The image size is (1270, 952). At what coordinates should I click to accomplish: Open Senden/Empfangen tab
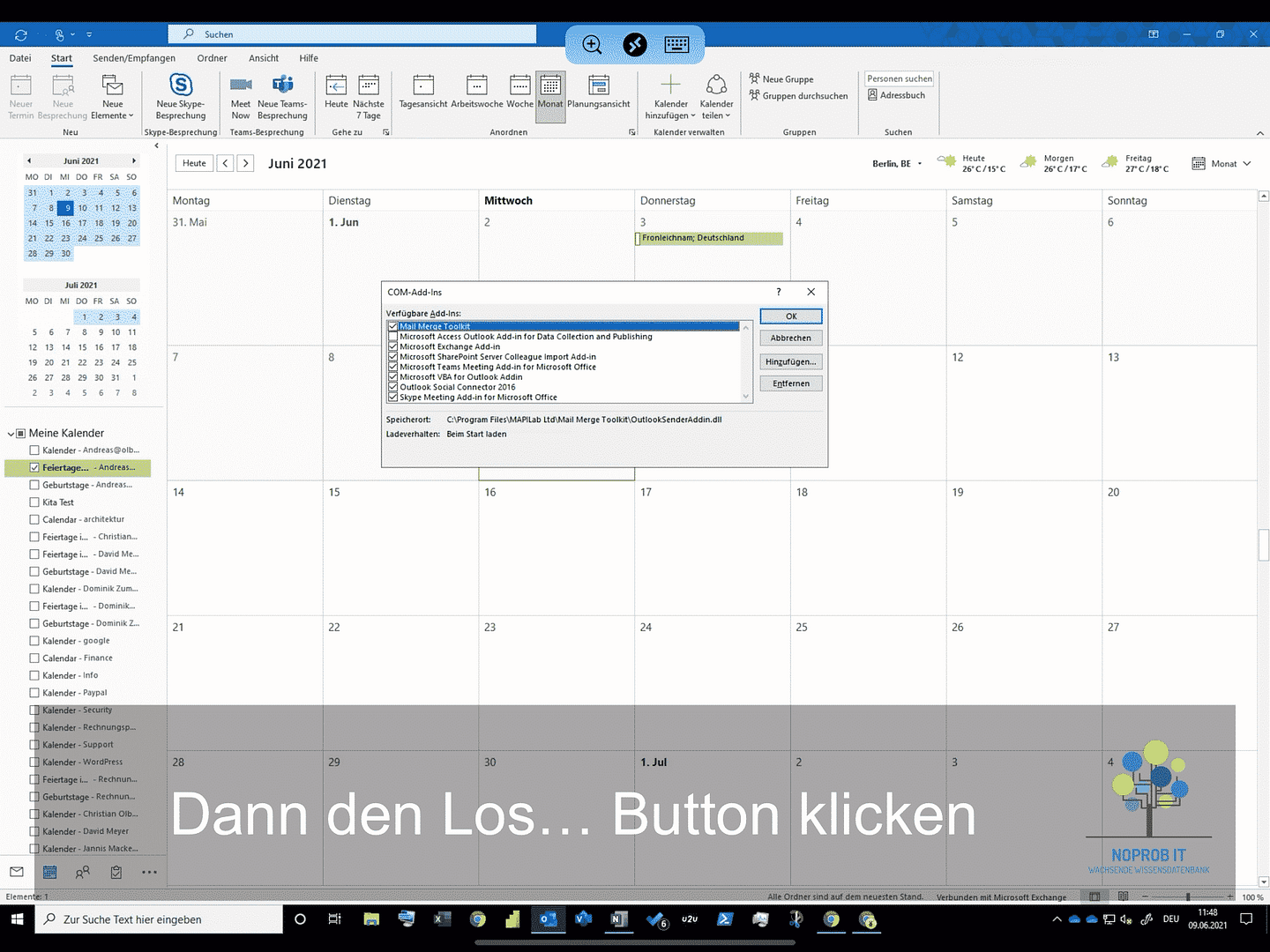(x=134, y=58)
